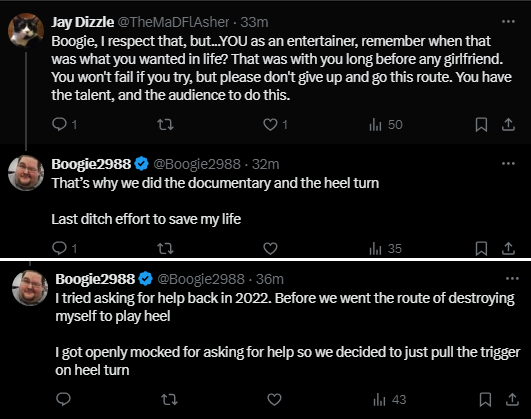
Task: Open Jay Dizzle's cat avatar
Action: tap(26, 30)
